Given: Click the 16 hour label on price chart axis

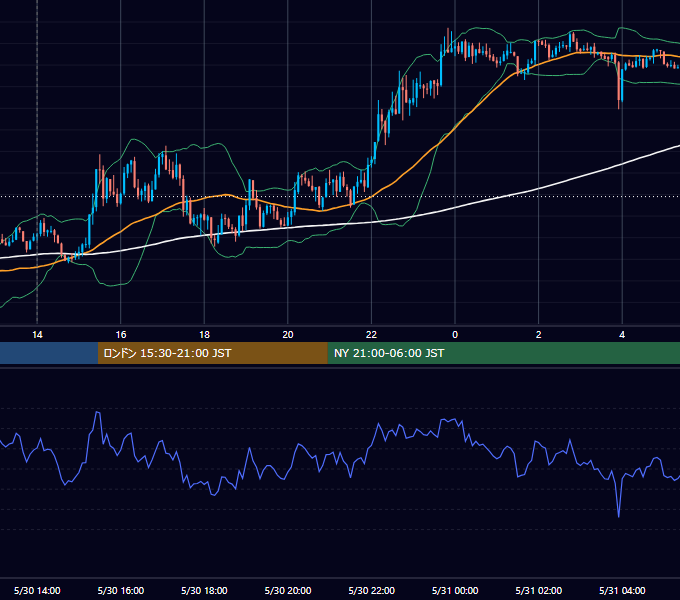Looking at the screenshot, I should coord(121,335).
